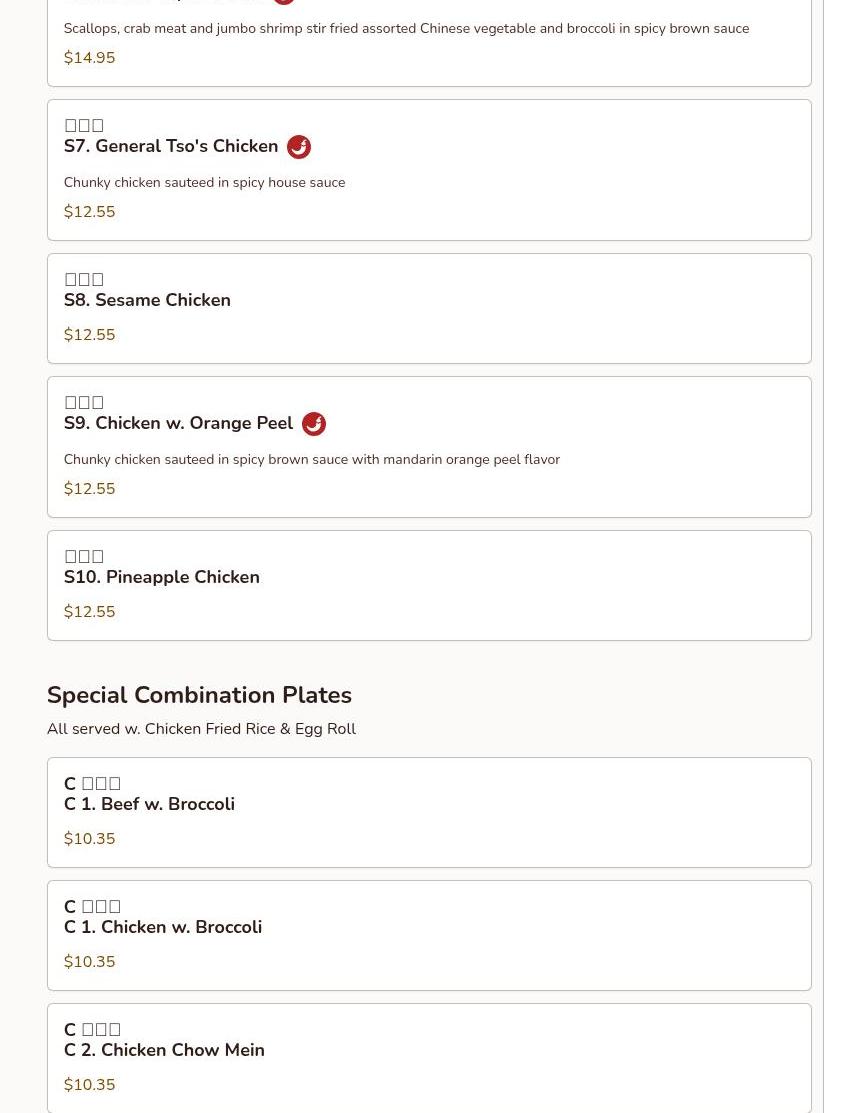
Task: Click the spicy icon next to Chicken w. Orange Peel
Action: coord(314,424)
